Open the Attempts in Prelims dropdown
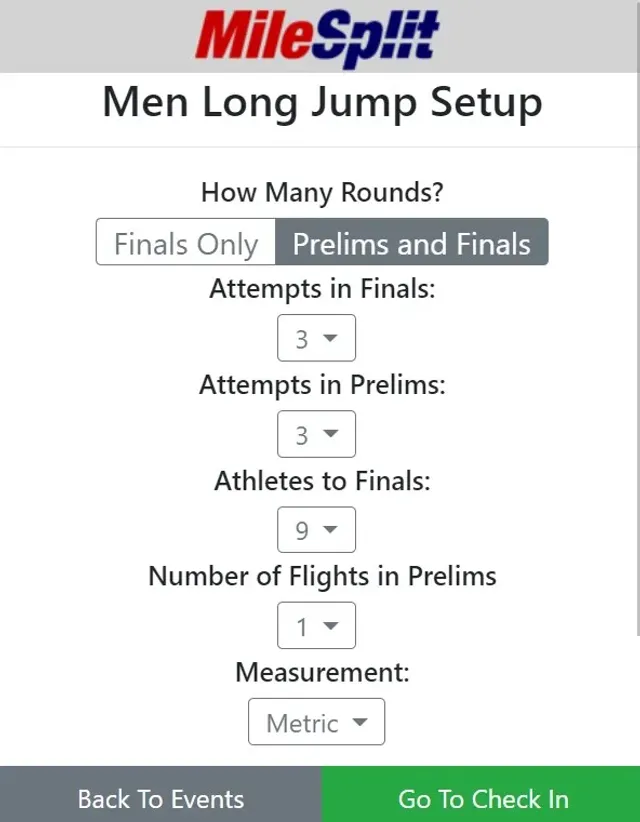The image size is (640, 822). [x=317, y=434]
